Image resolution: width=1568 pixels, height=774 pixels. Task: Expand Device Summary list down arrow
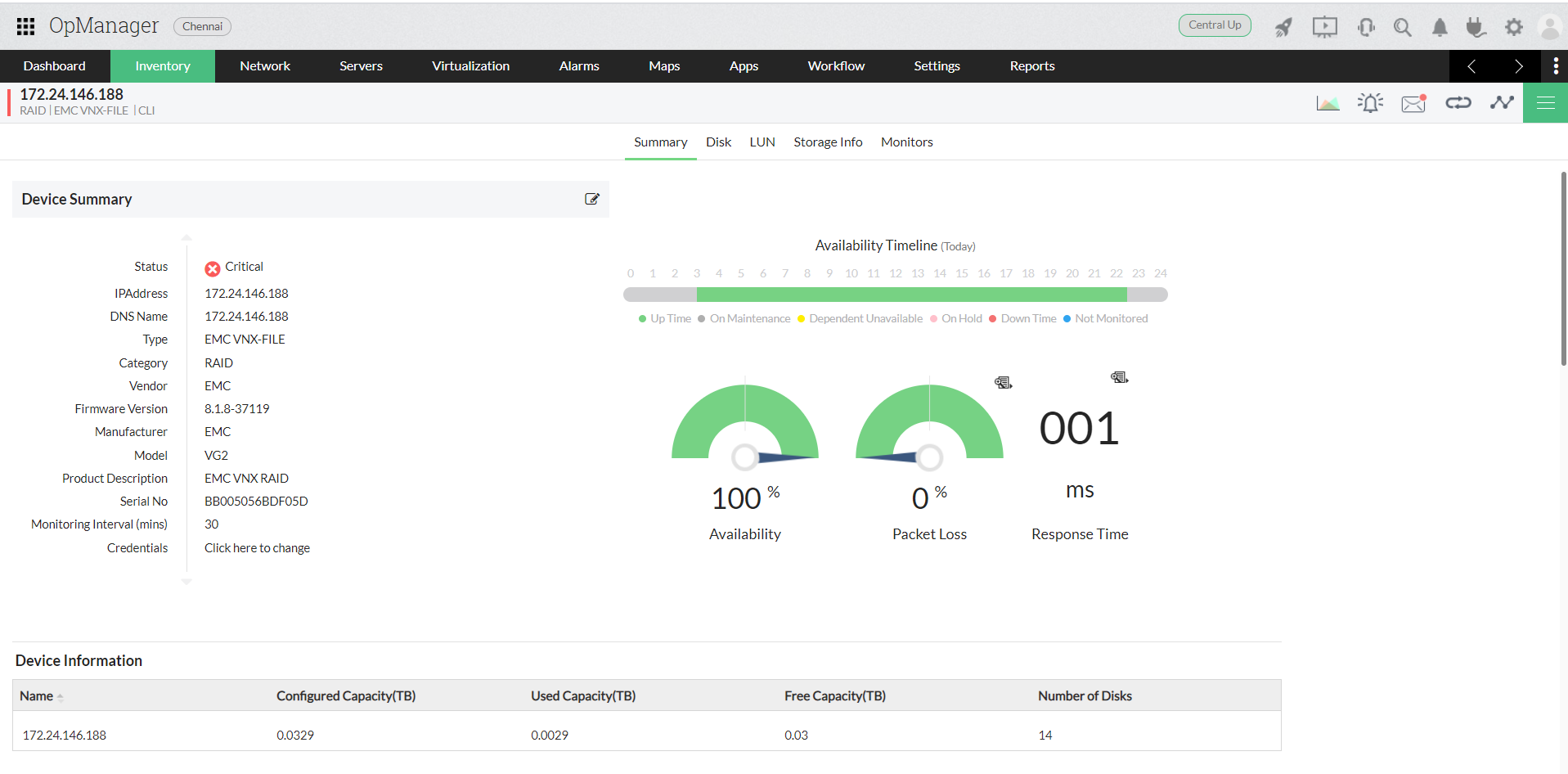pyautogui.click(x=186, y=582)
